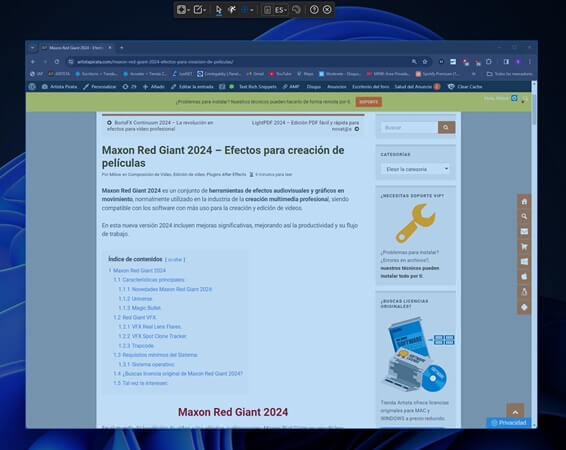Image resolution: width=566 pixels, height=450 pixels.
Task: Select the Maxon Red Giant 2024 browser tab
Action: tap(77, 48)
